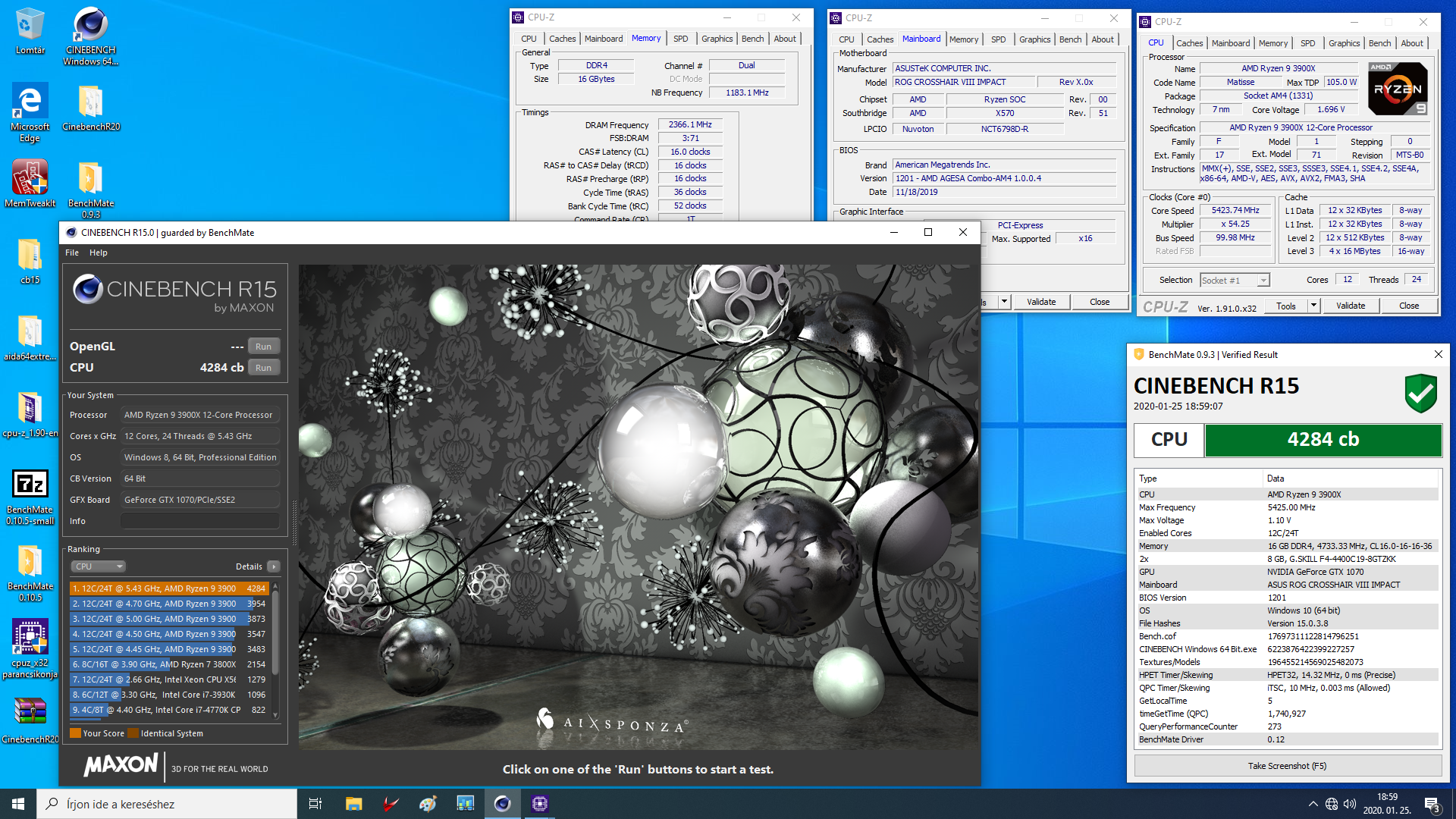Open the Microsoft Edge desktop icon

coord(30,112)
